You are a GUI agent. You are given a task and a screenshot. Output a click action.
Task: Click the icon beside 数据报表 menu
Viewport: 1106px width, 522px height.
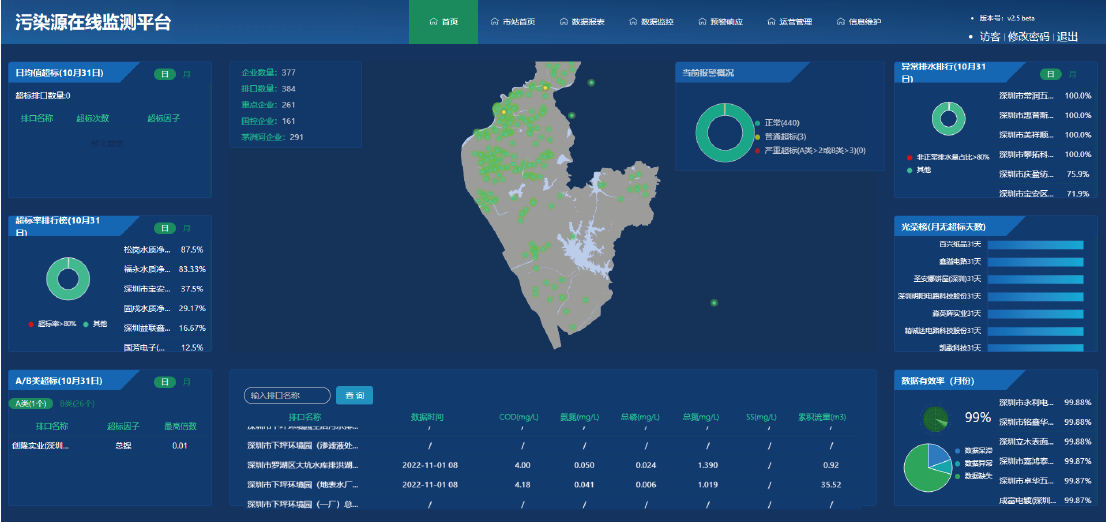click(564, 21)
